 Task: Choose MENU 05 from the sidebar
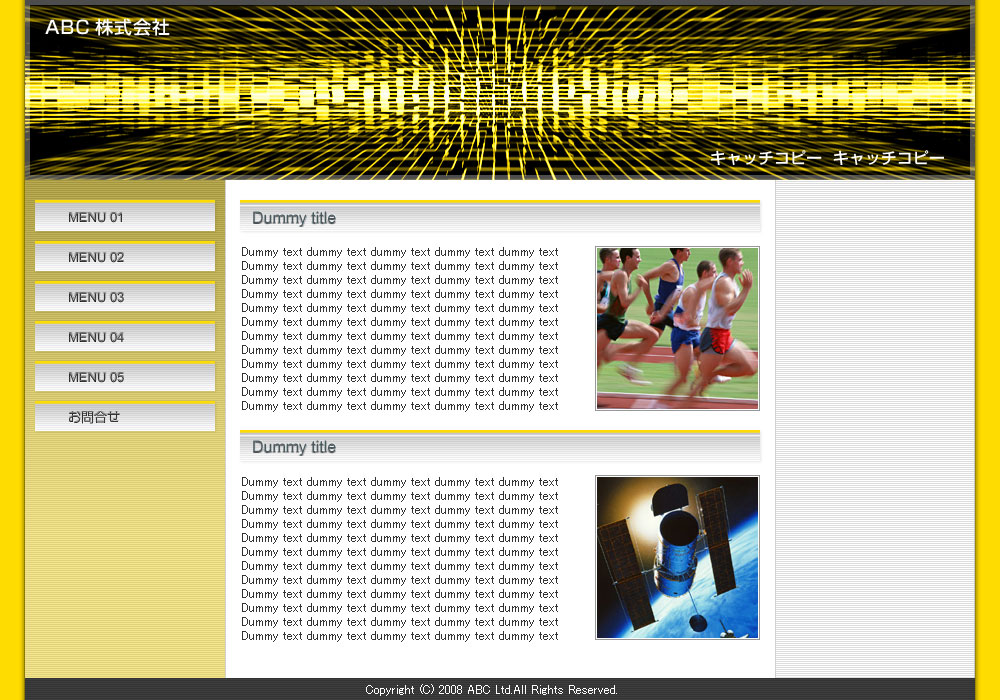coord(125,377)
